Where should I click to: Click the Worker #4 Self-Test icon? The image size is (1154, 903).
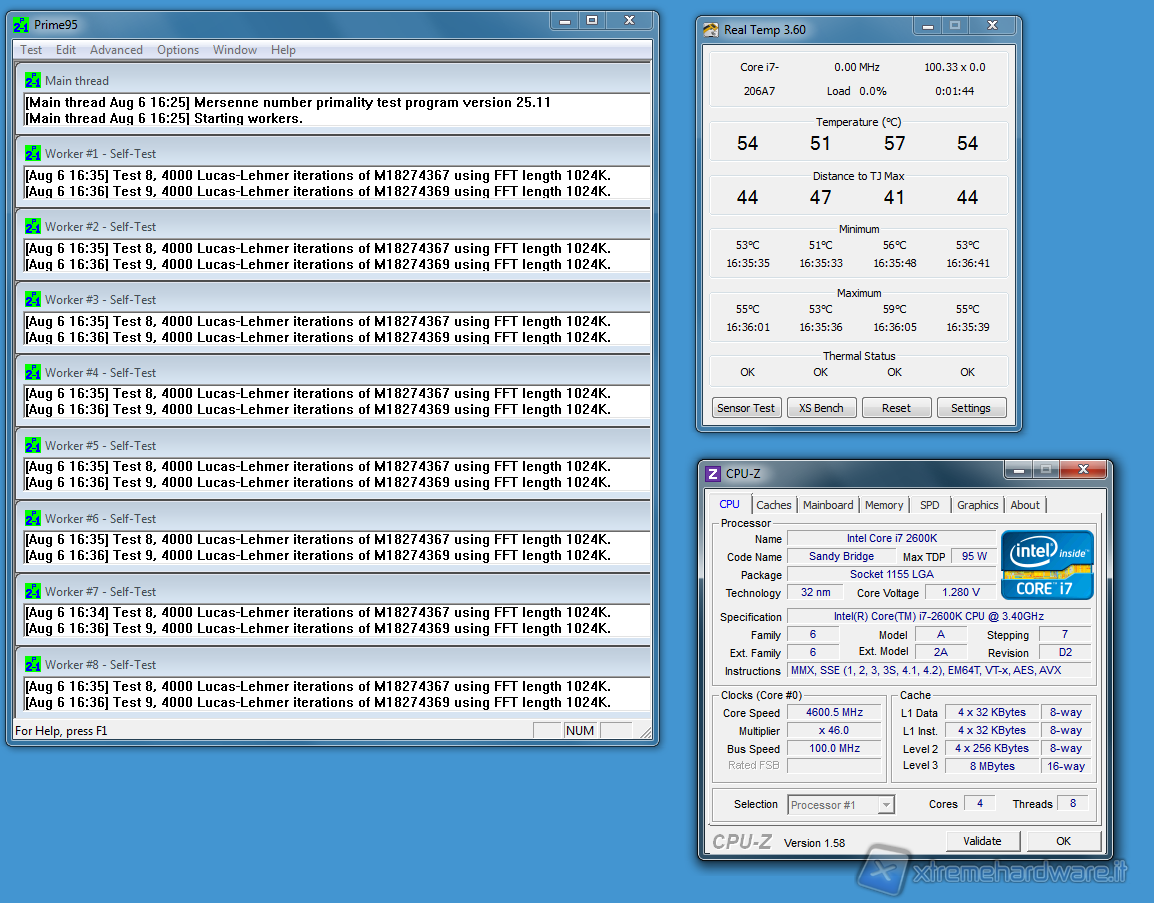tap(33, 373)
